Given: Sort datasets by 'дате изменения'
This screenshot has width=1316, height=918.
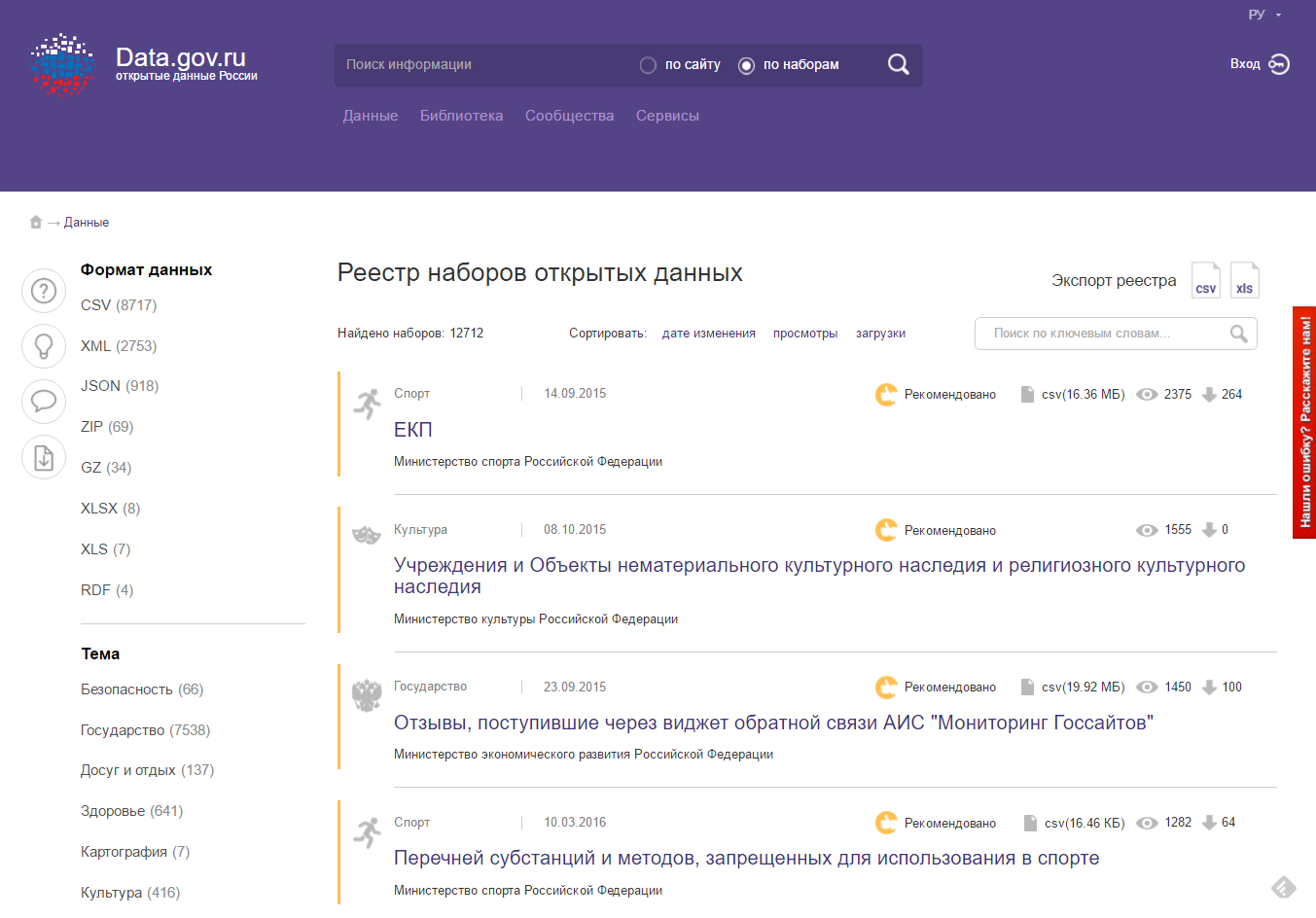Looking at the screenshot, I should 708,334.
